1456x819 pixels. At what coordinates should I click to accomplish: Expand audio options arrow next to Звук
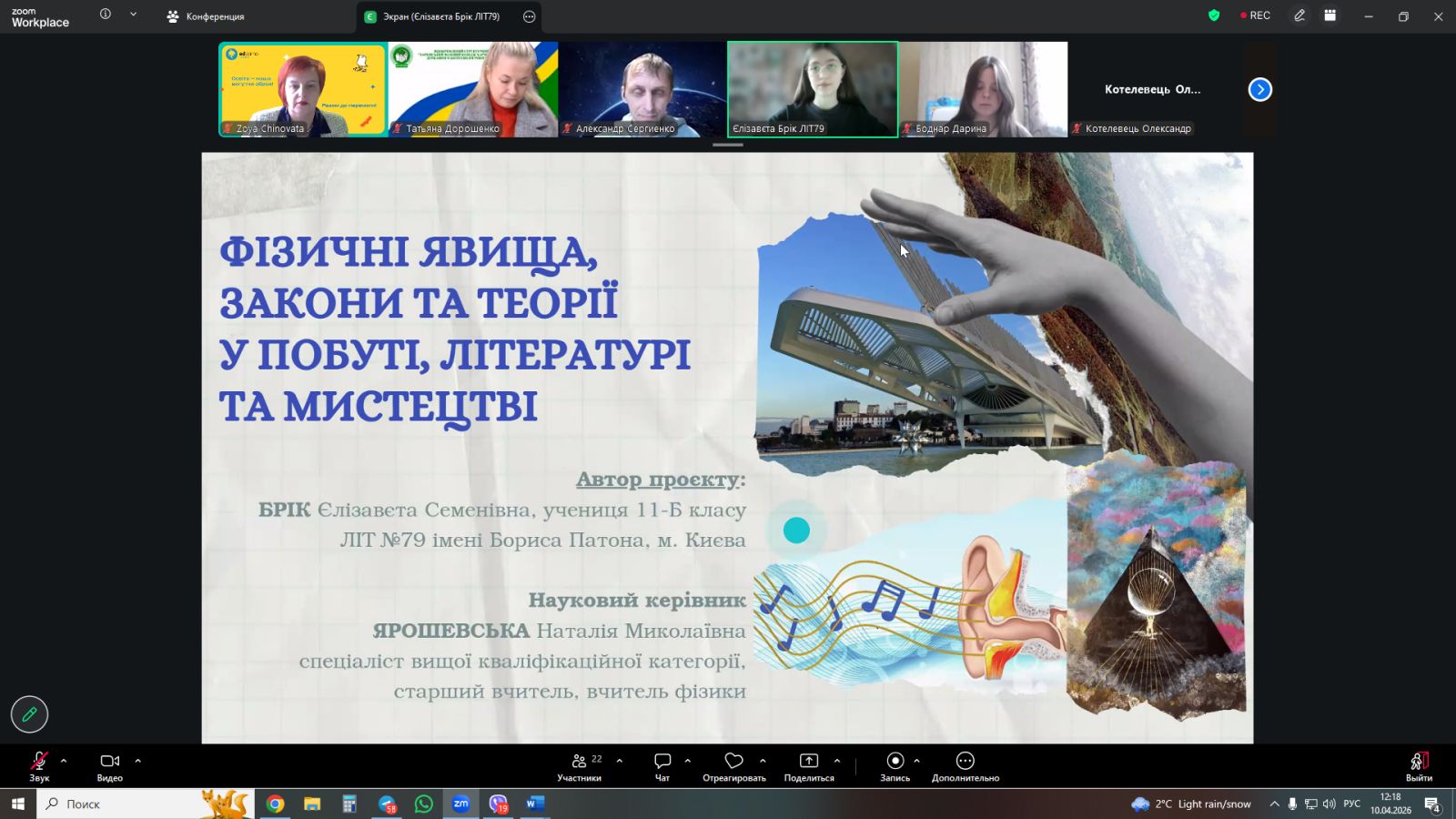point(64,761)
